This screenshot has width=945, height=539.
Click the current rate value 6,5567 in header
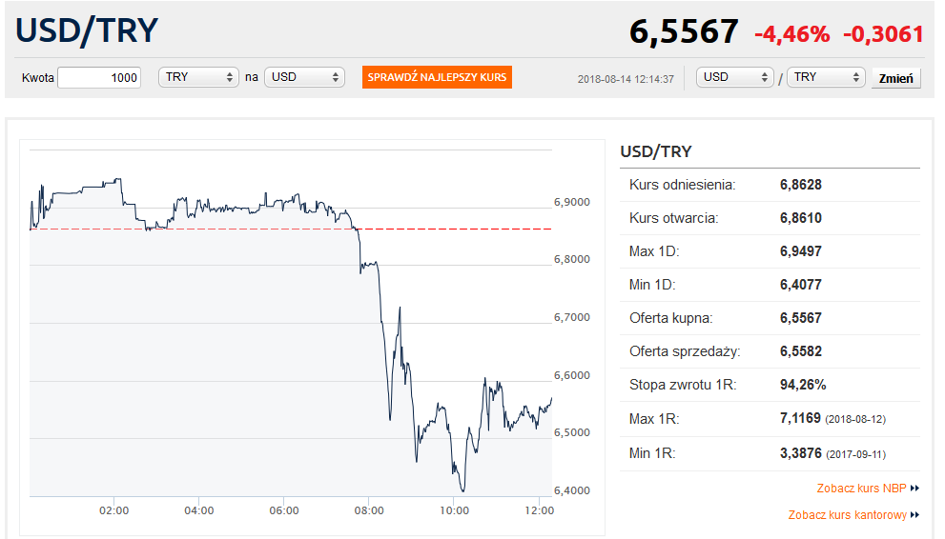[x=683, y=31]
